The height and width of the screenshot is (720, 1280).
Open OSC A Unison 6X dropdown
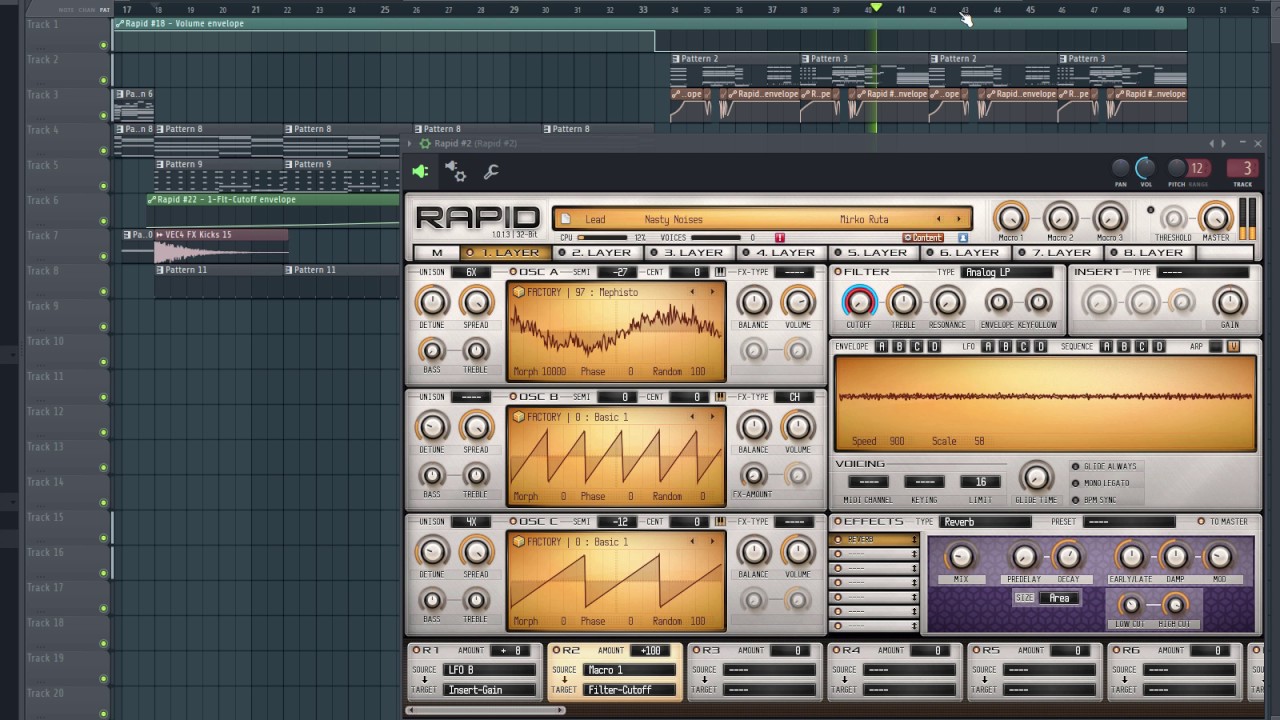click(471, 272)
